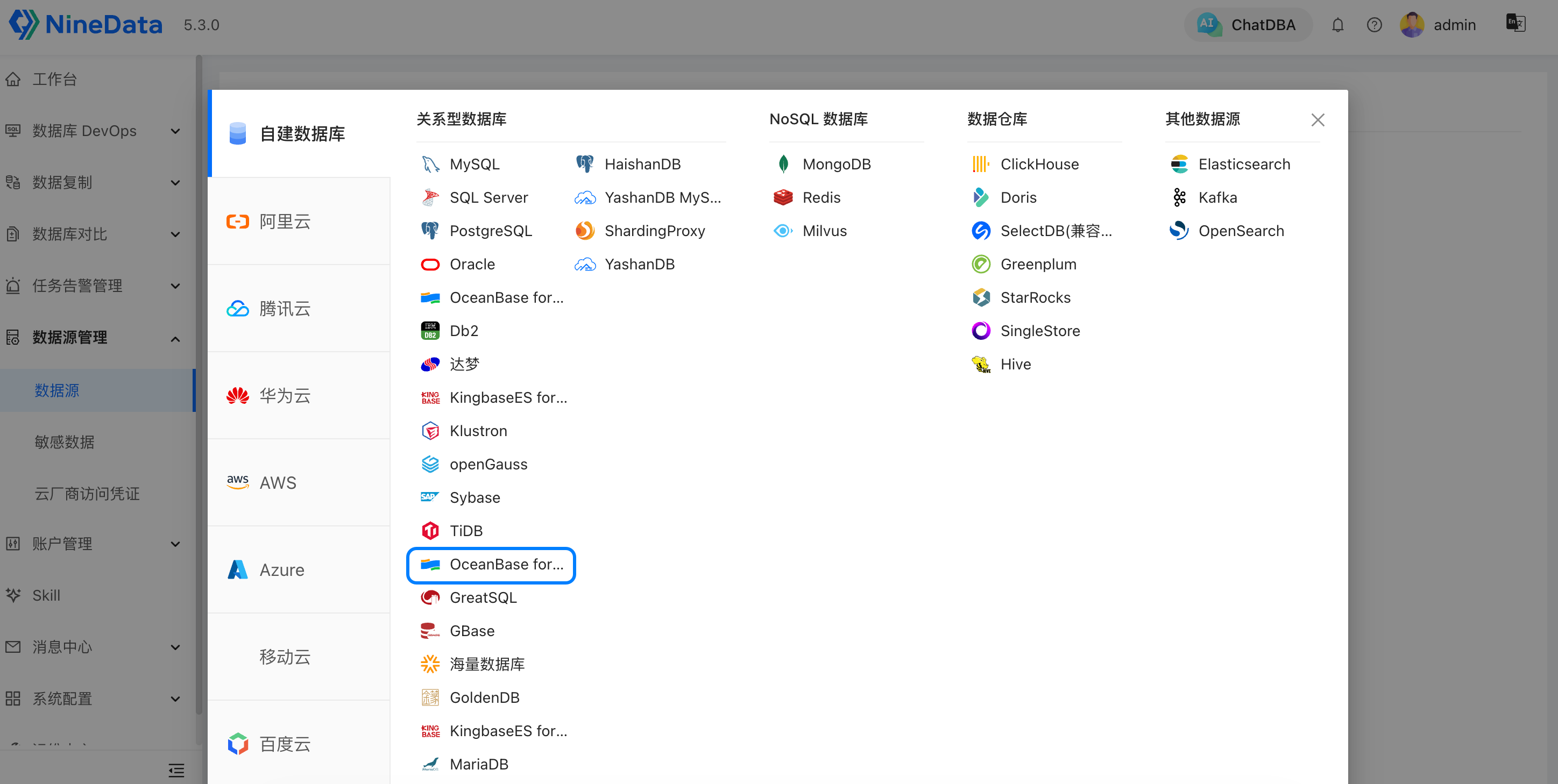This screenshot has height=784, width=1558.
Task: Close the data source type dialog
Action: (x=1318, y=120)
